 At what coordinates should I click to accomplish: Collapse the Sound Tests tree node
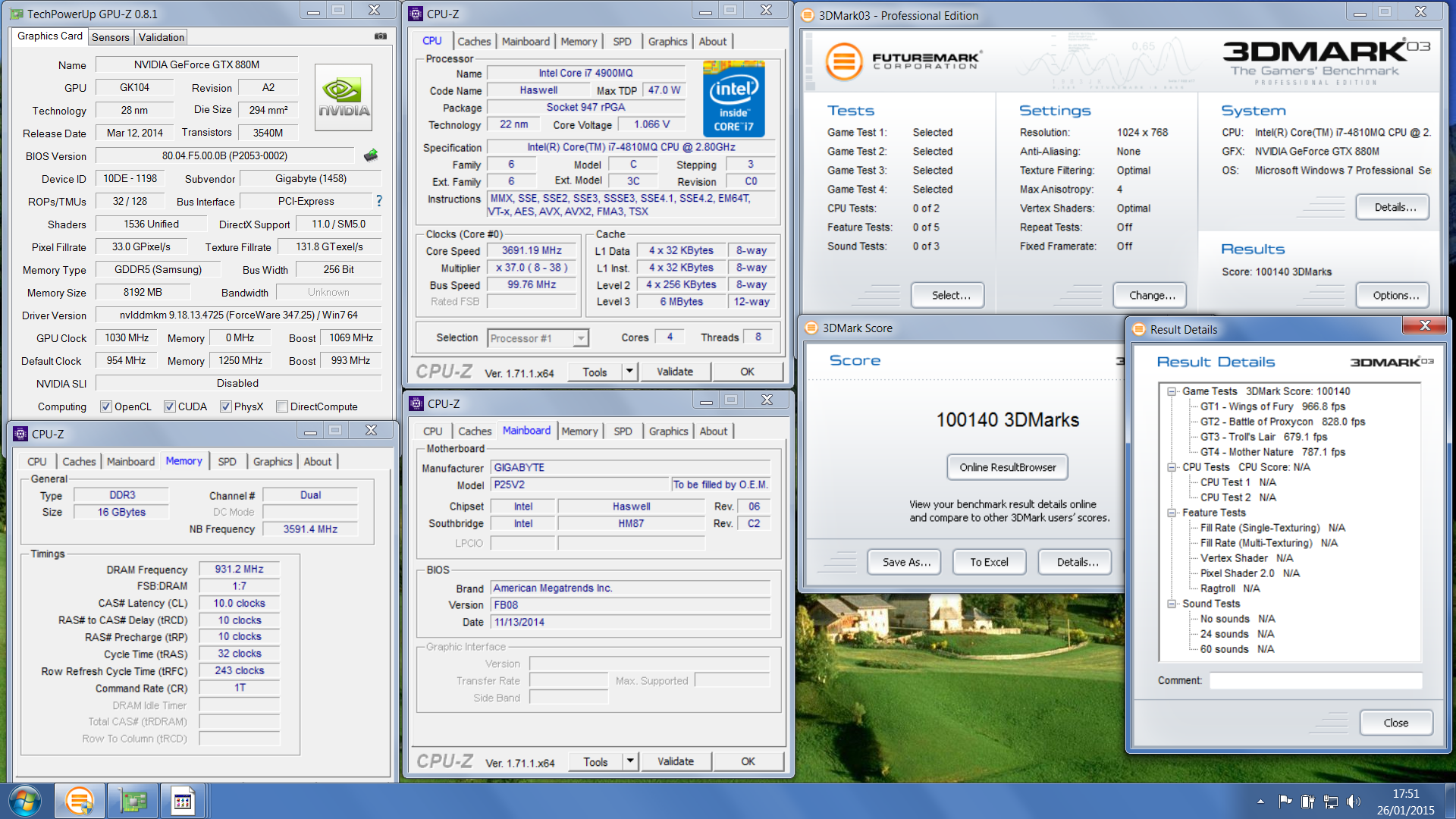click(x=1172, y=604)
